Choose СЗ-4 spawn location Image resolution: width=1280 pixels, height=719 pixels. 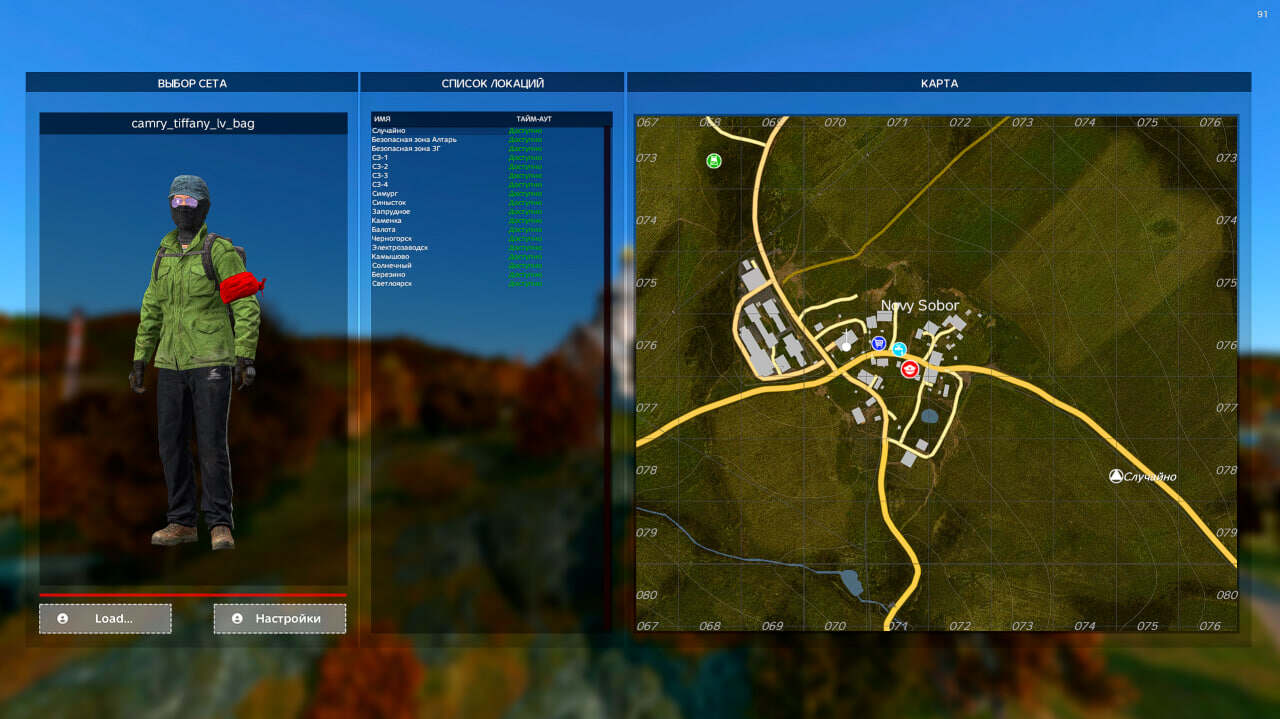[488, 185]
